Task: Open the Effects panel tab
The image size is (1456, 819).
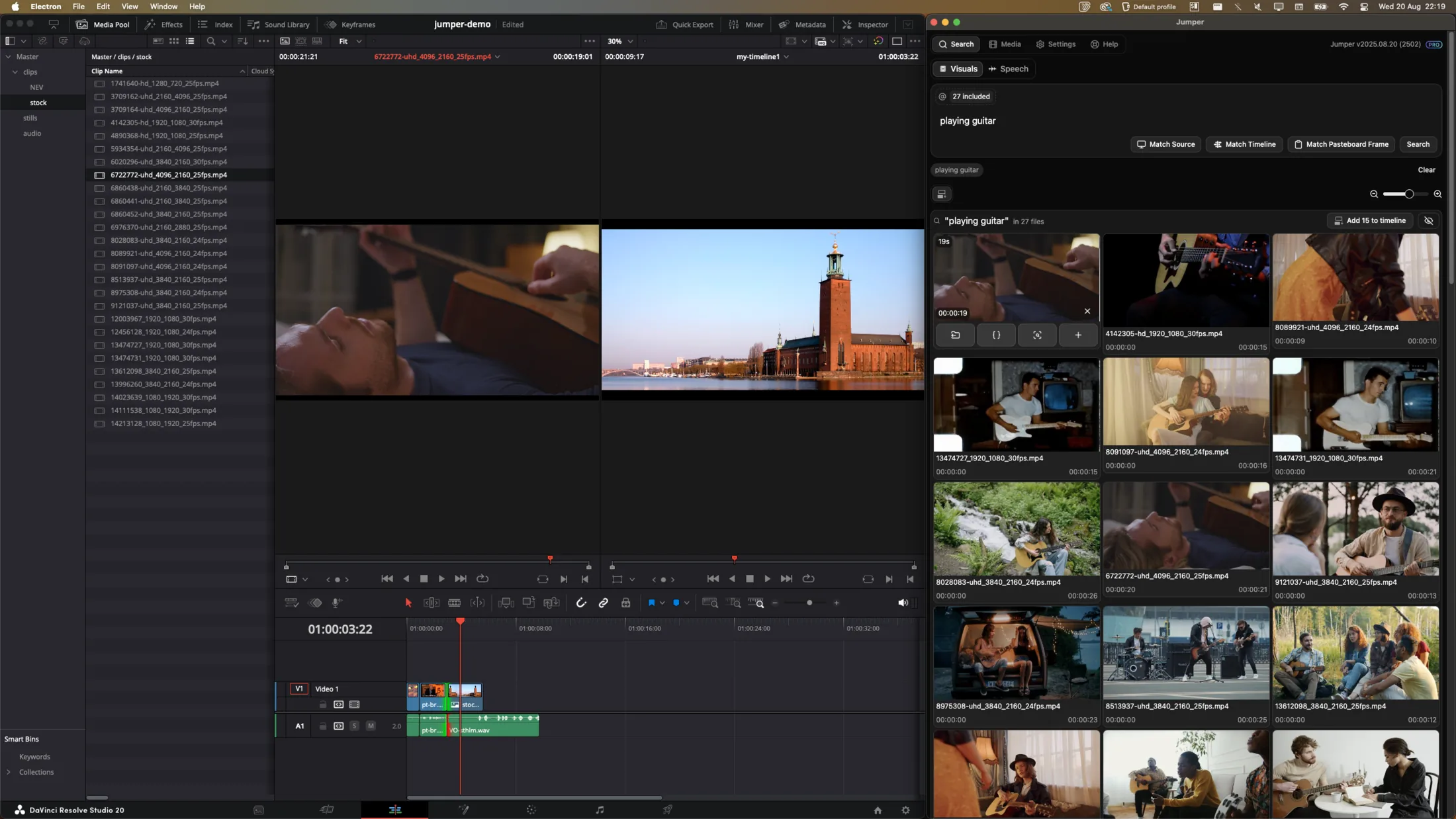Action: 163,24
